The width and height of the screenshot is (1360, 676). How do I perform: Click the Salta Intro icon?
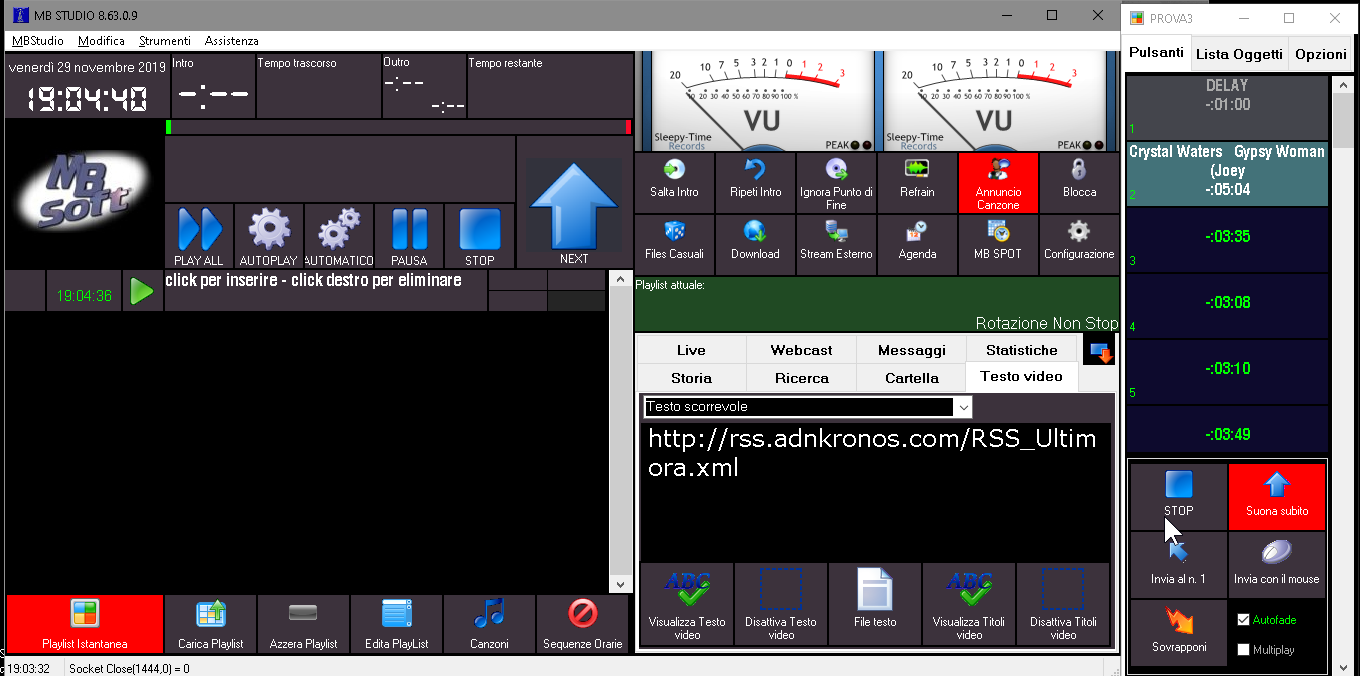coord(675,171)
